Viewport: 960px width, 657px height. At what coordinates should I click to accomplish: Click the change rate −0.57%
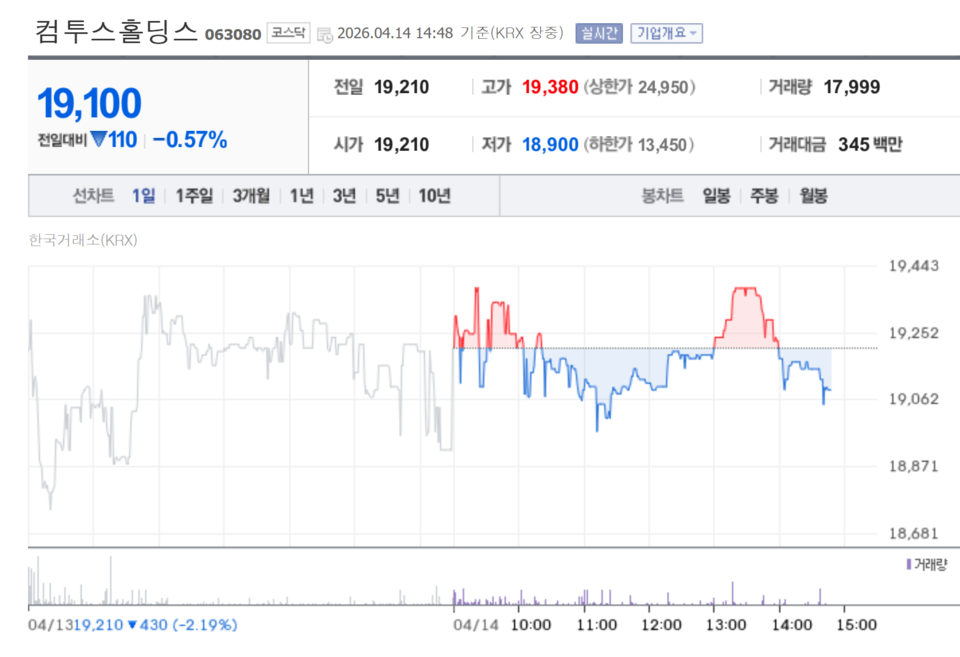pyautogui.click(x=190, y=140)
